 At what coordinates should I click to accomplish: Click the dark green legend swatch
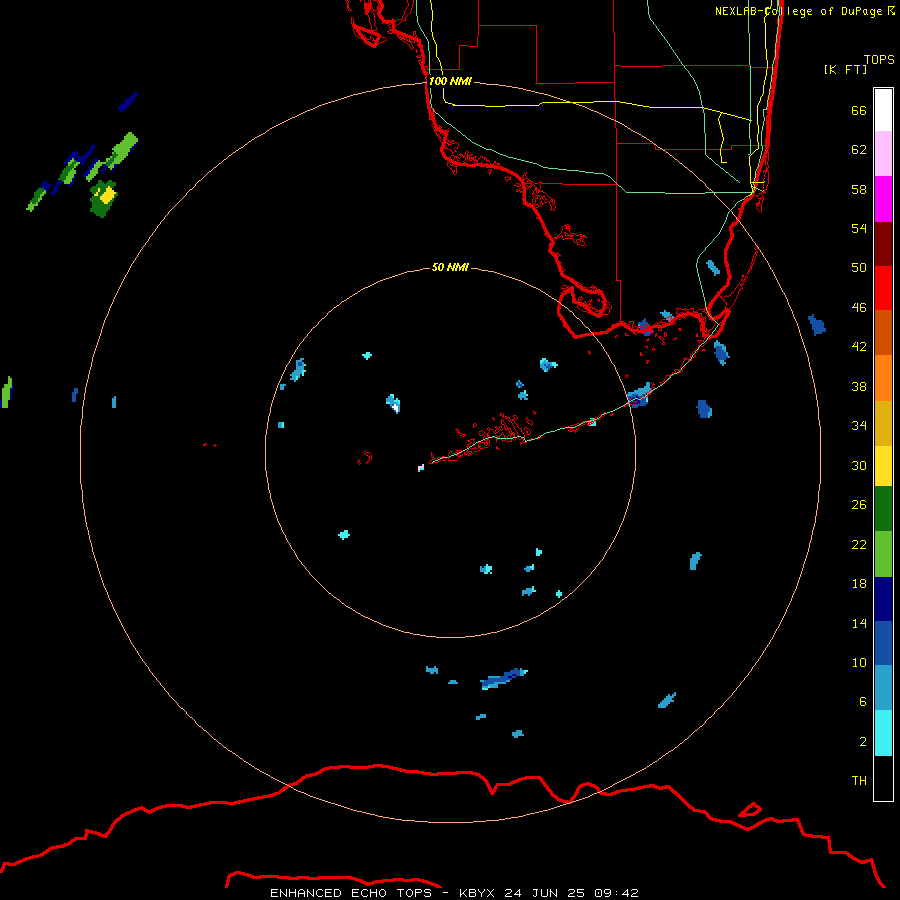pyautogui.click(x=883, y=509)
